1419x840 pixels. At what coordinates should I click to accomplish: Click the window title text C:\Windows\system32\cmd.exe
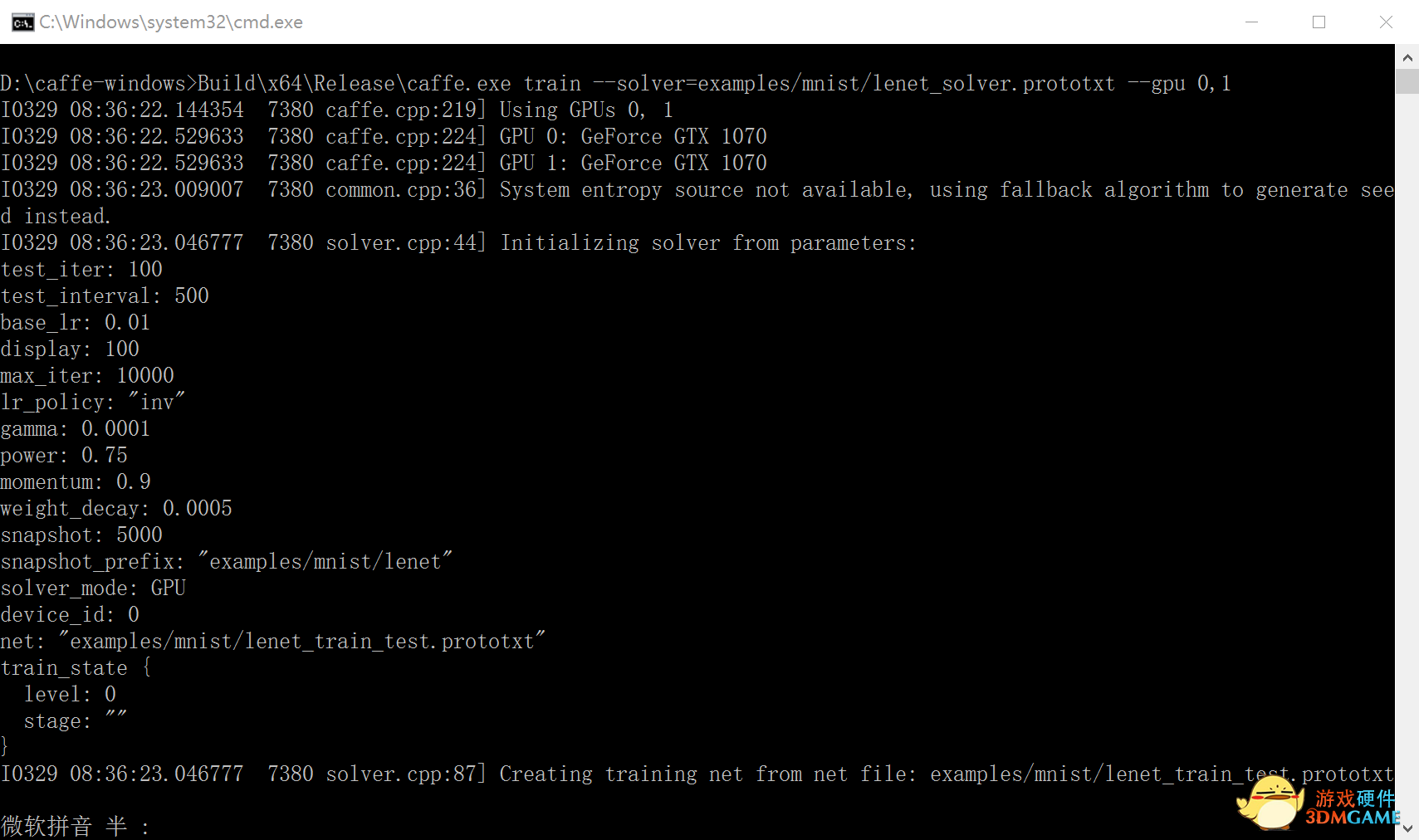click(x=171, y=22)
